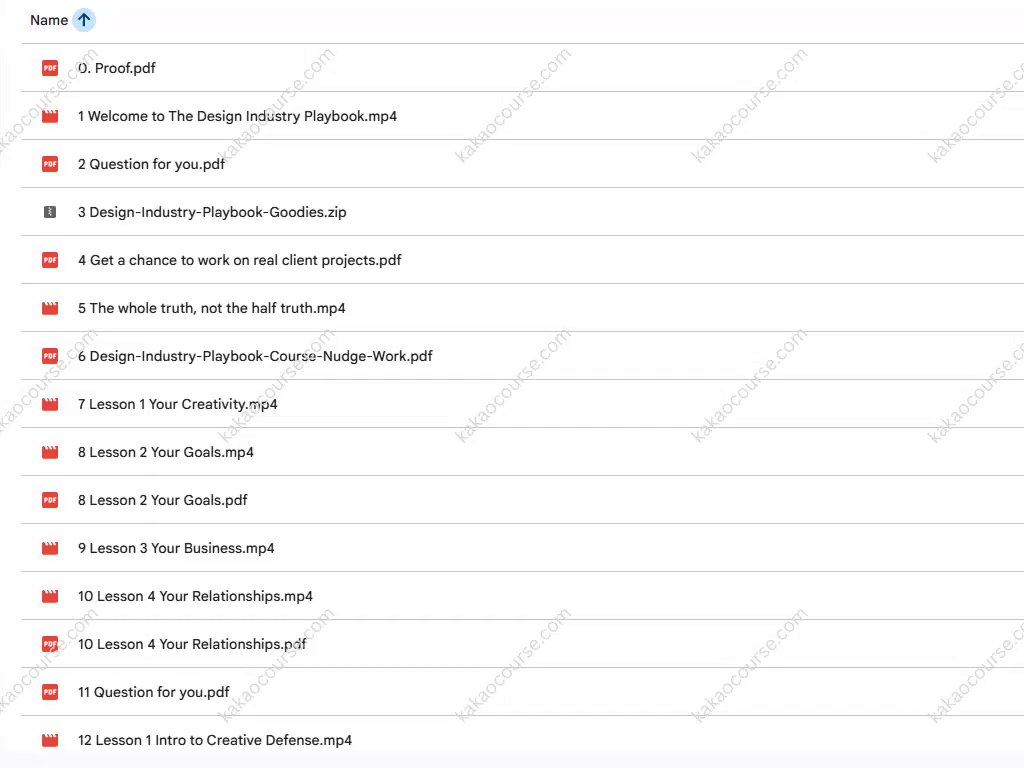The width and height of the screenshot is (1024, 768).
Task: Click the Name column header
Action: click(x=49, y=20)
